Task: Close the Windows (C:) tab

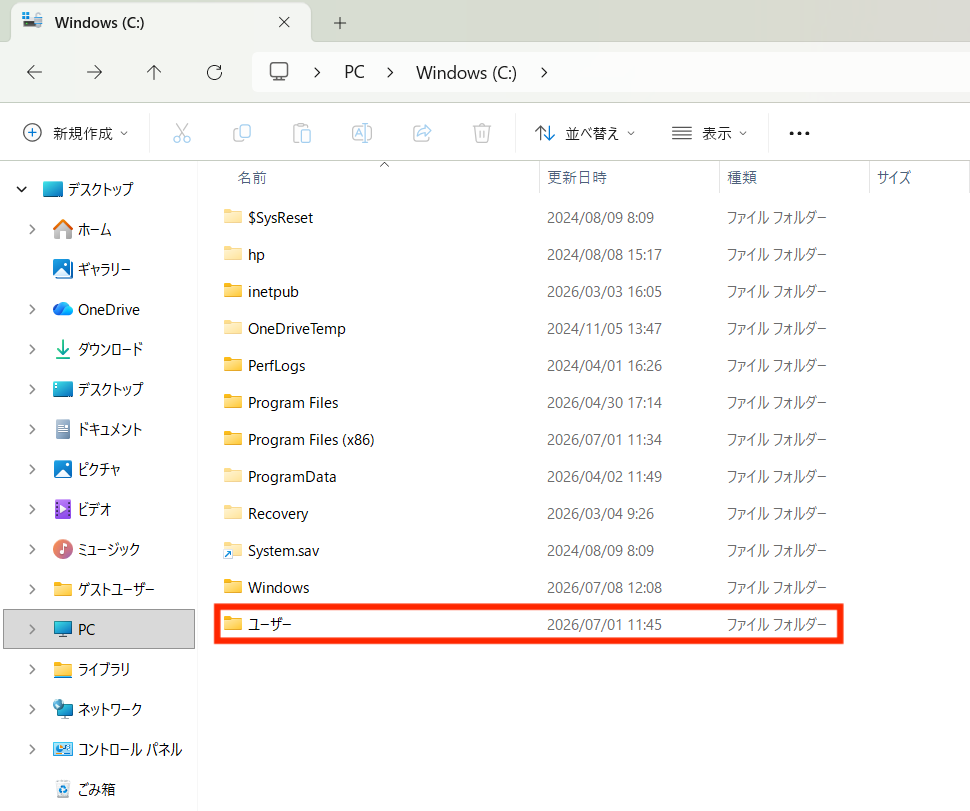Action: click(284, 23)
